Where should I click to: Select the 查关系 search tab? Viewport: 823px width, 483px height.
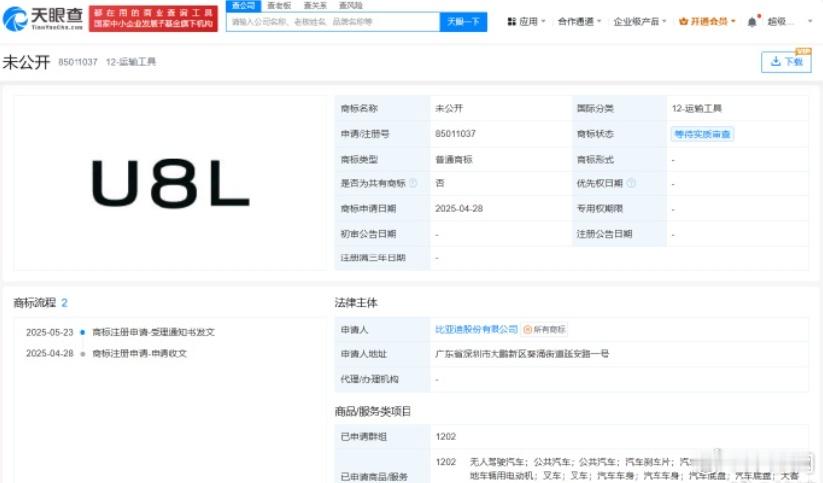click(315, 6)
